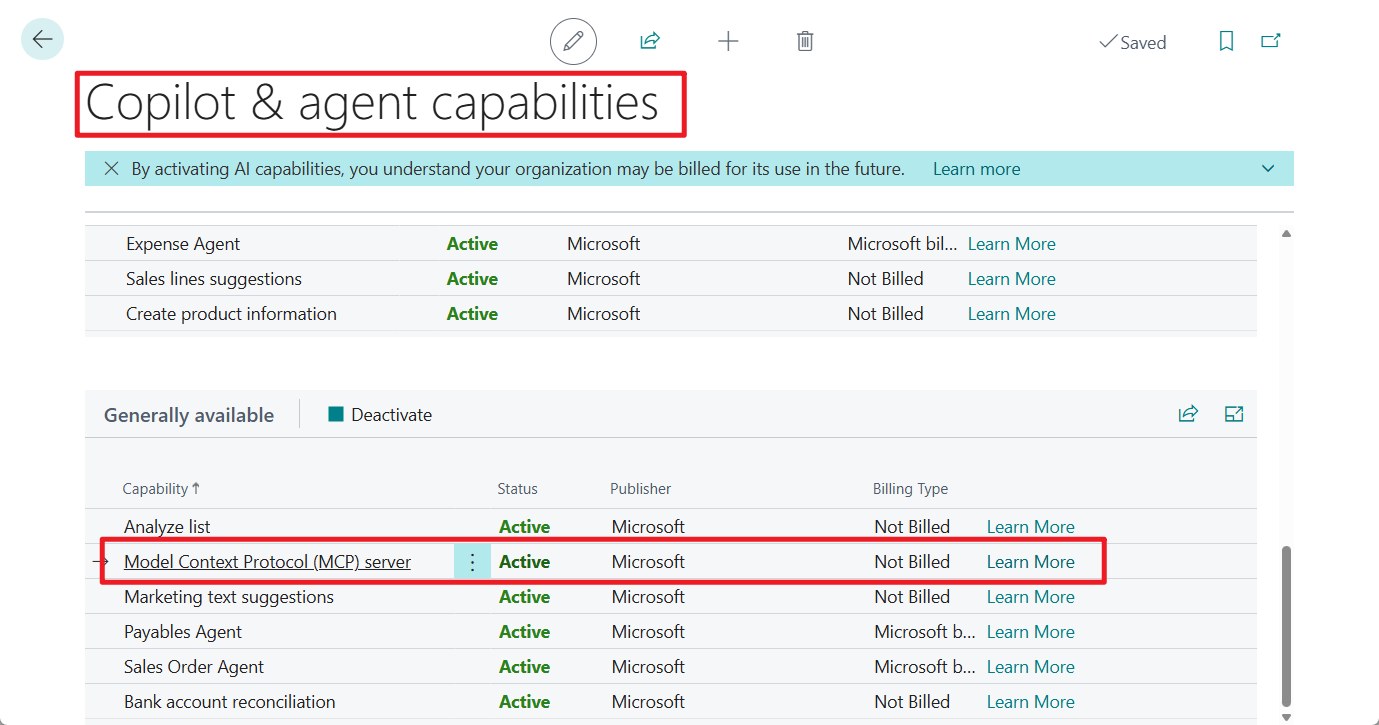
Task: Open Model Context Protocol (MCP) server link
Action: coord(267,562)
